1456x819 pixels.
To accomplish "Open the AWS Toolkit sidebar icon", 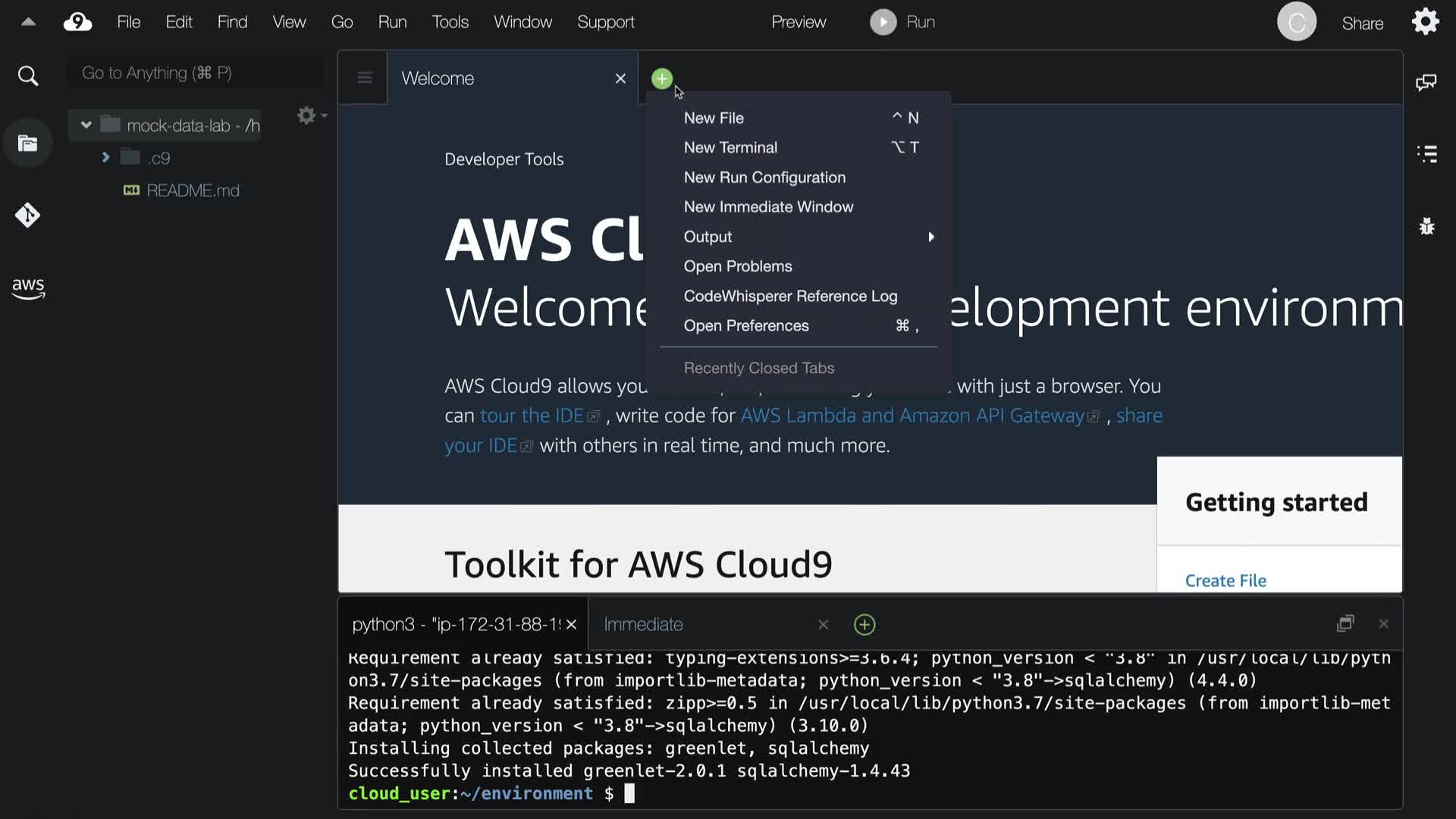I will (x=28, y=288).
